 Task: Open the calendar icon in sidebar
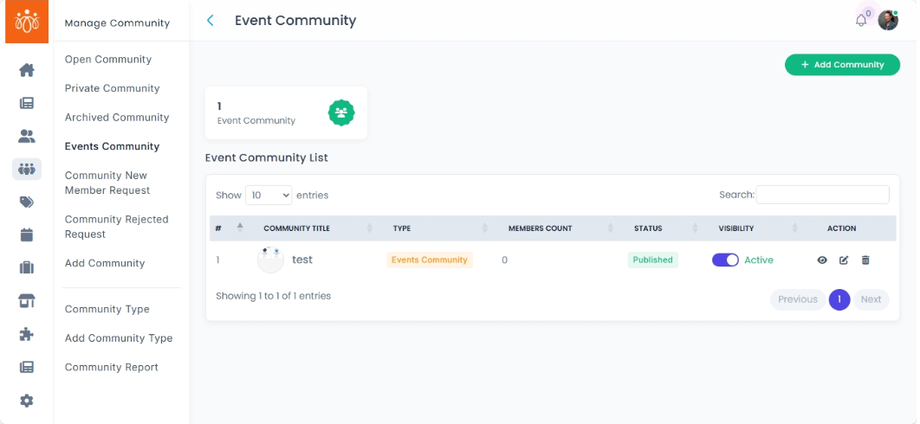(27, 235)
